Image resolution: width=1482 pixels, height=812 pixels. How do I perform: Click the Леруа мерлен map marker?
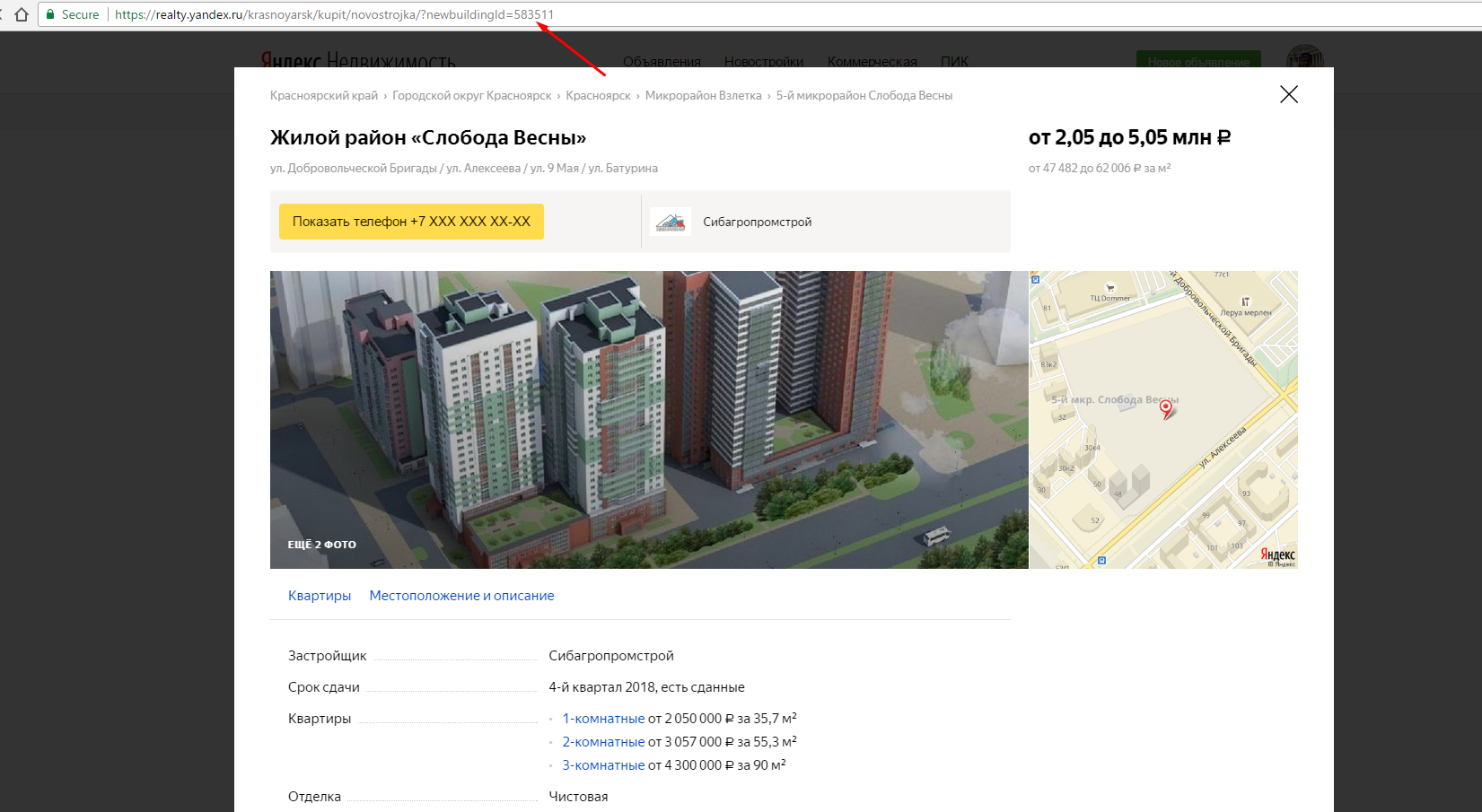(x=1245, y=301)
